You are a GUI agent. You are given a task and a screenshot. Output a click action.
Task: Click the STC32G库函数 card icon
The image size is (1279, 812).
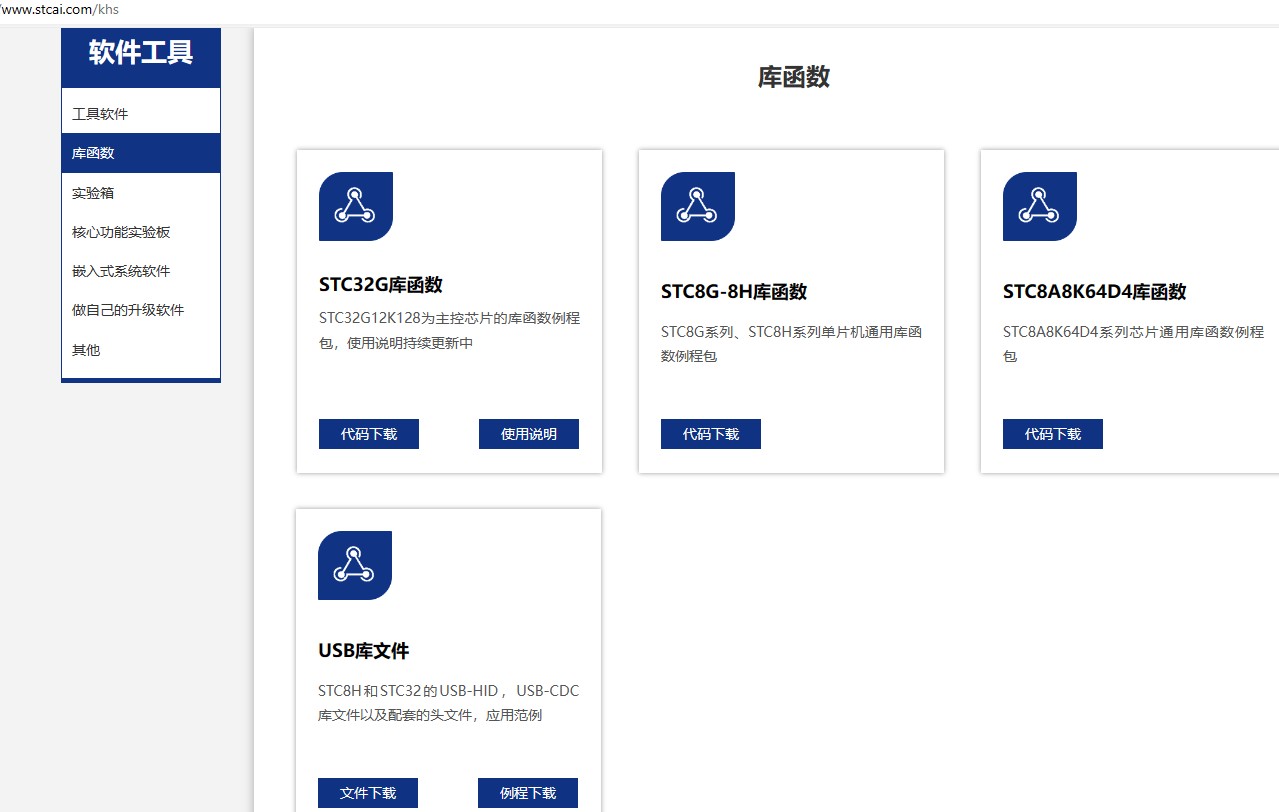click(355, 206)
